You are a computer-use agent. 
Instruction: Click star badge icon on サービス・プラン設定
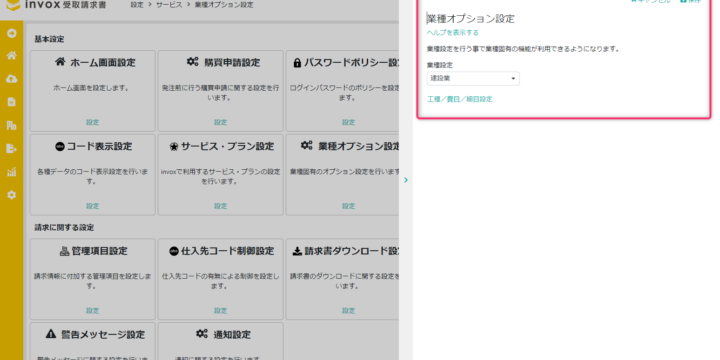[x=174, y=146]
